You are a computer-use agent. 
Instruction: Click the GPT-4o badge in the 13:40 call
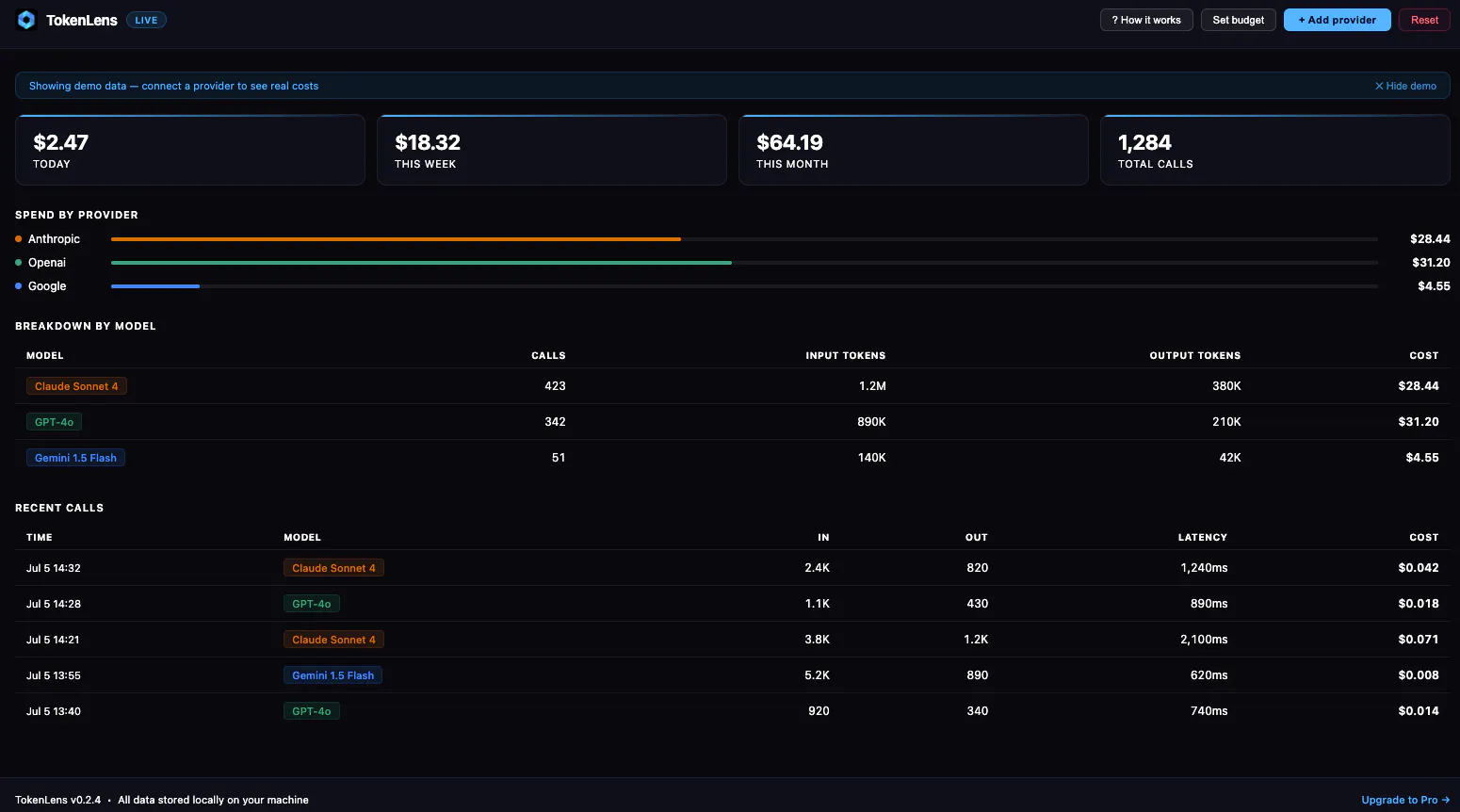point(312,711)
